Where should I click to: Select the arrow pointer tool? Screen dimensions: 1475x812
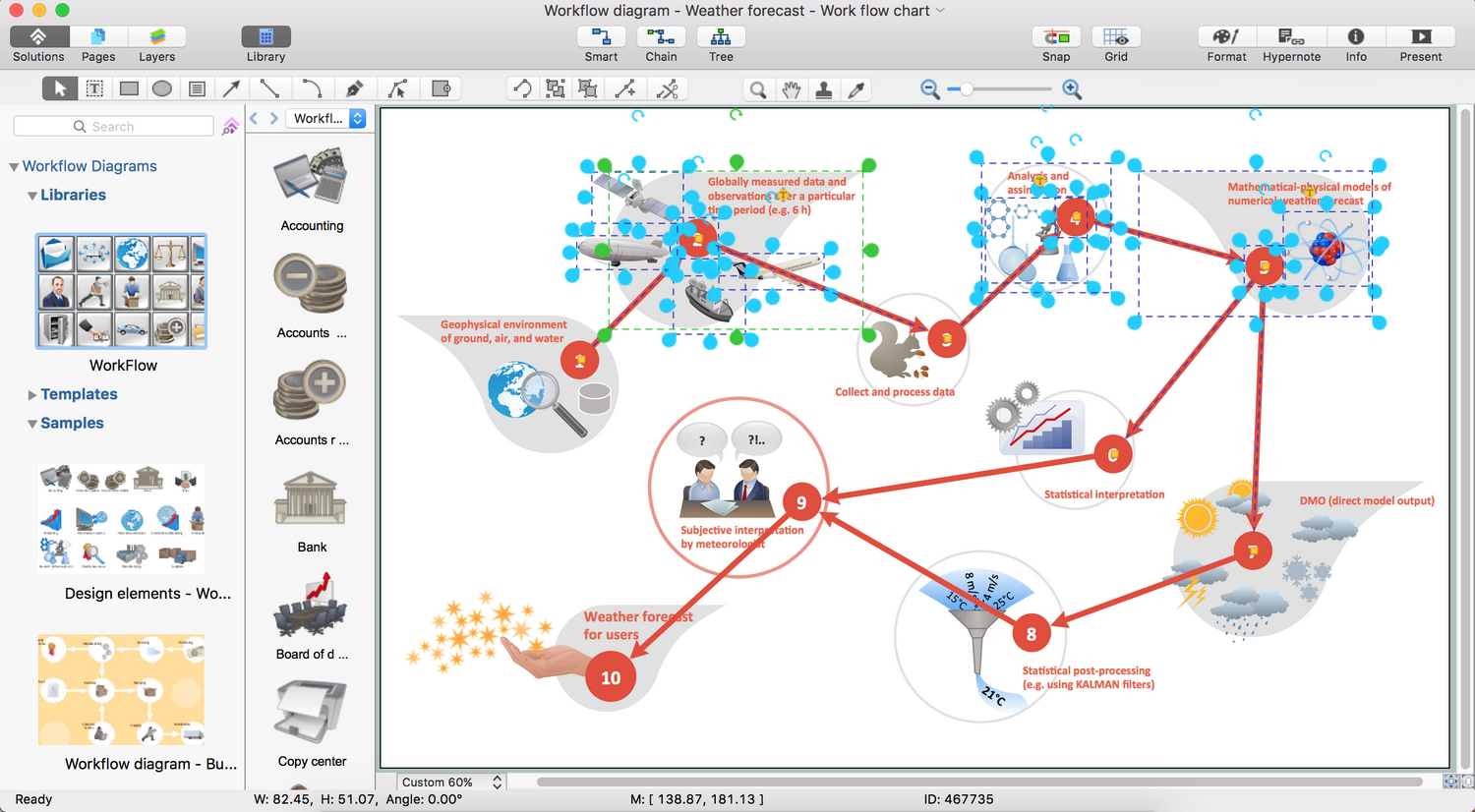pyautogui.click(x=60, y=88)
